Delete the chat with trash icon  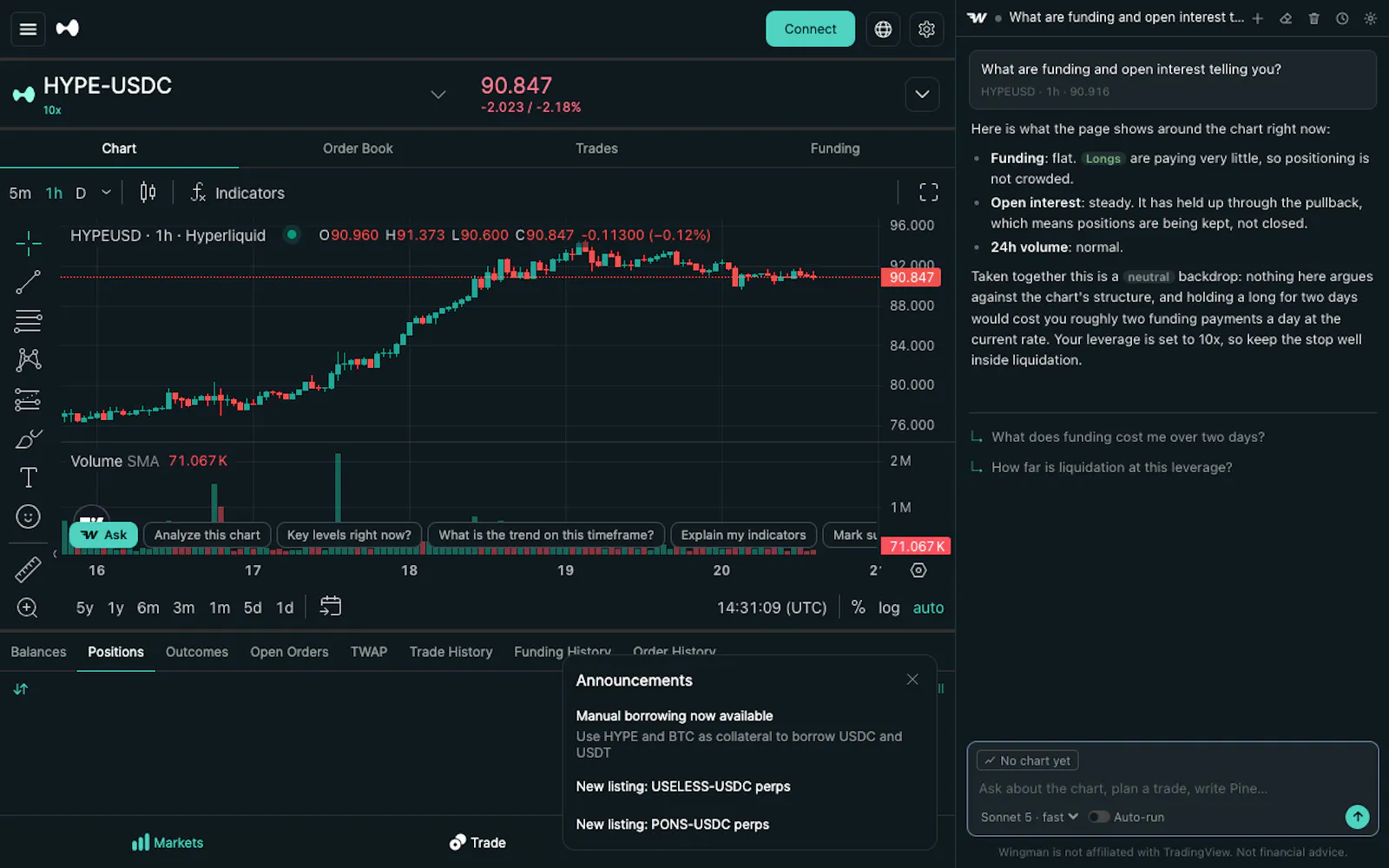coord(1314,18)
